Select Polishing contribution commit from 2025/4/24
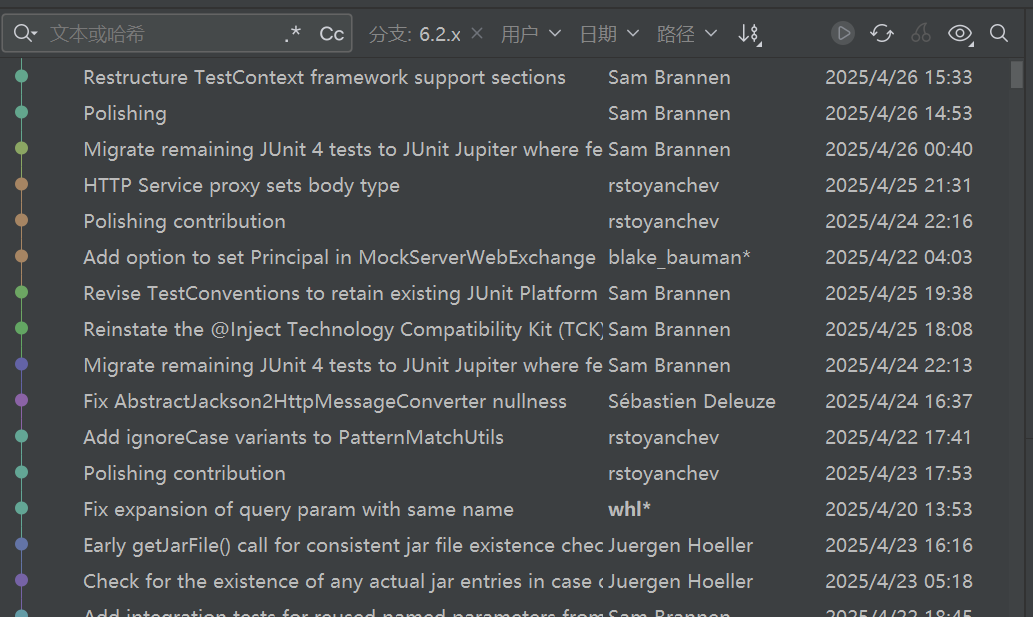Viewport: 1033px width, 617px height. (184, 221)
